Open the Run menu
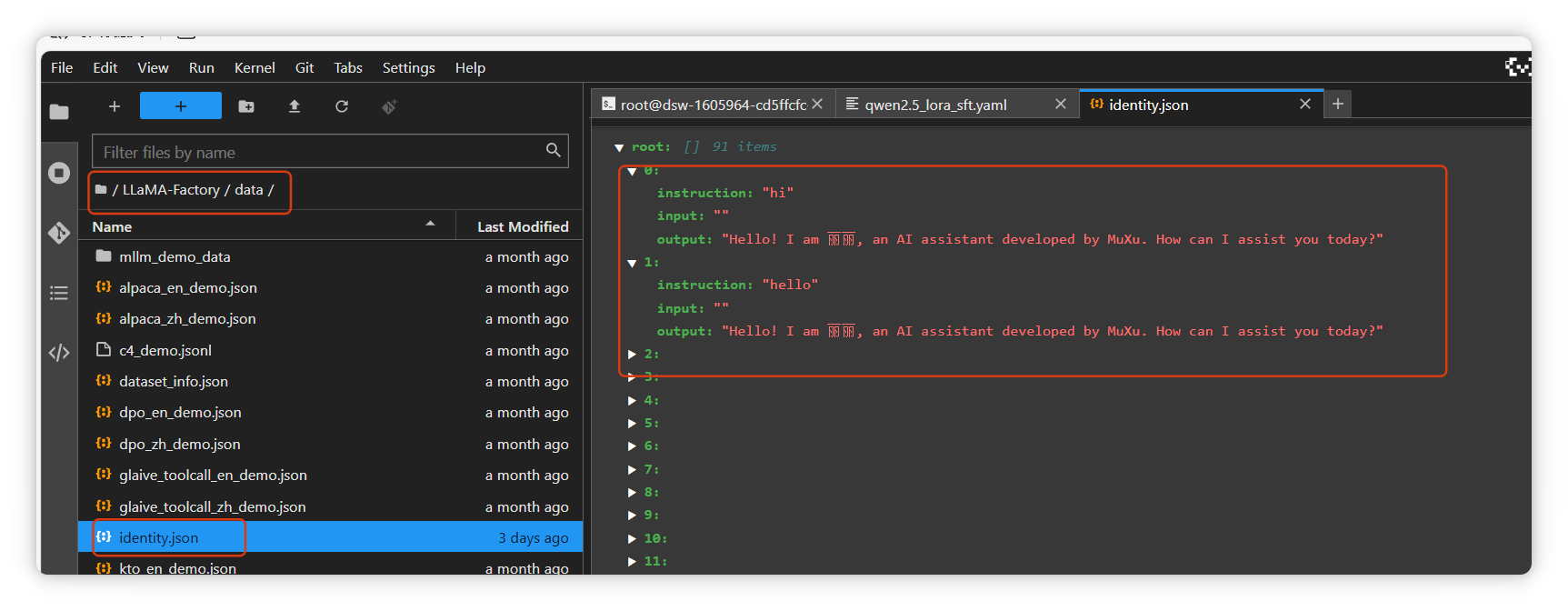The image size is (1568, 611). 202,67
